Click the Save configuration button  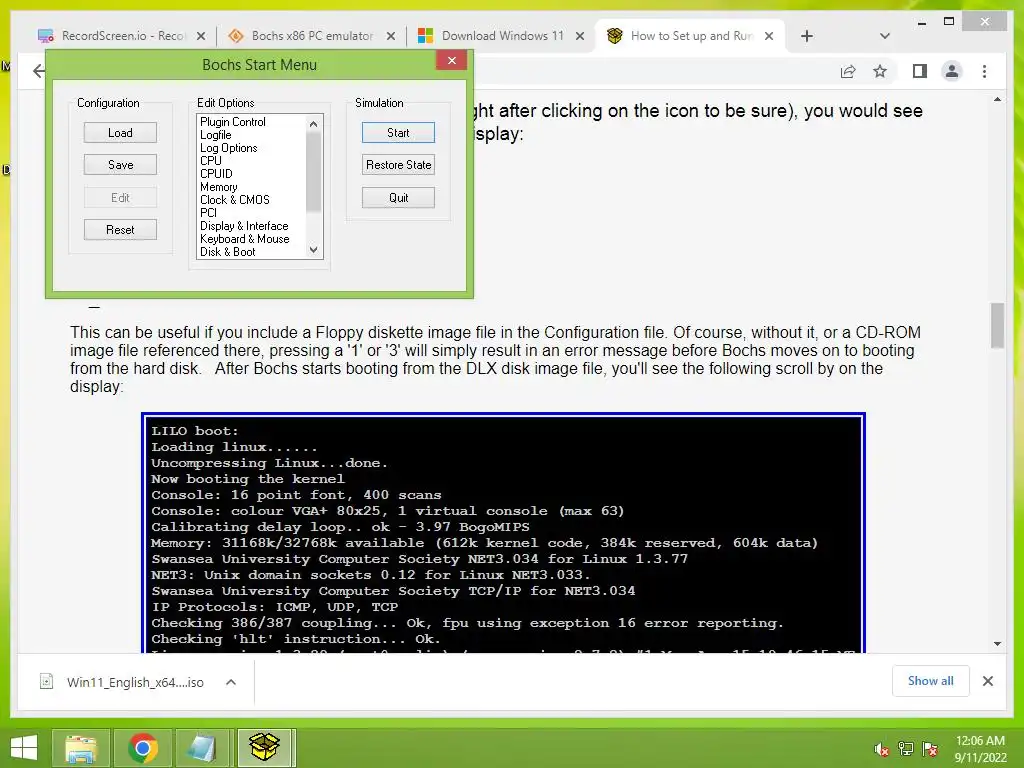120,165
